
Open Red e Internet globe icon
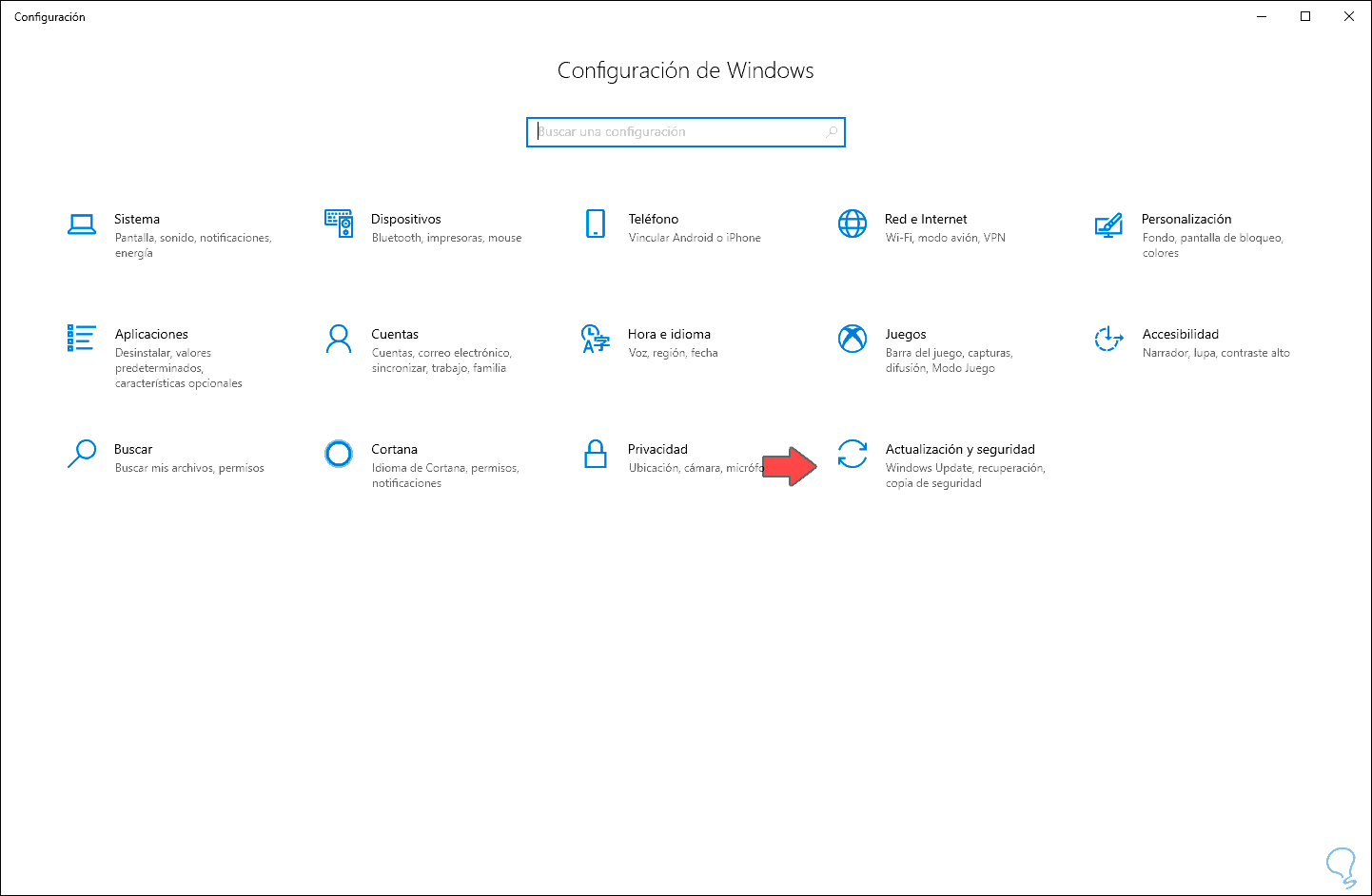point(853,224)
